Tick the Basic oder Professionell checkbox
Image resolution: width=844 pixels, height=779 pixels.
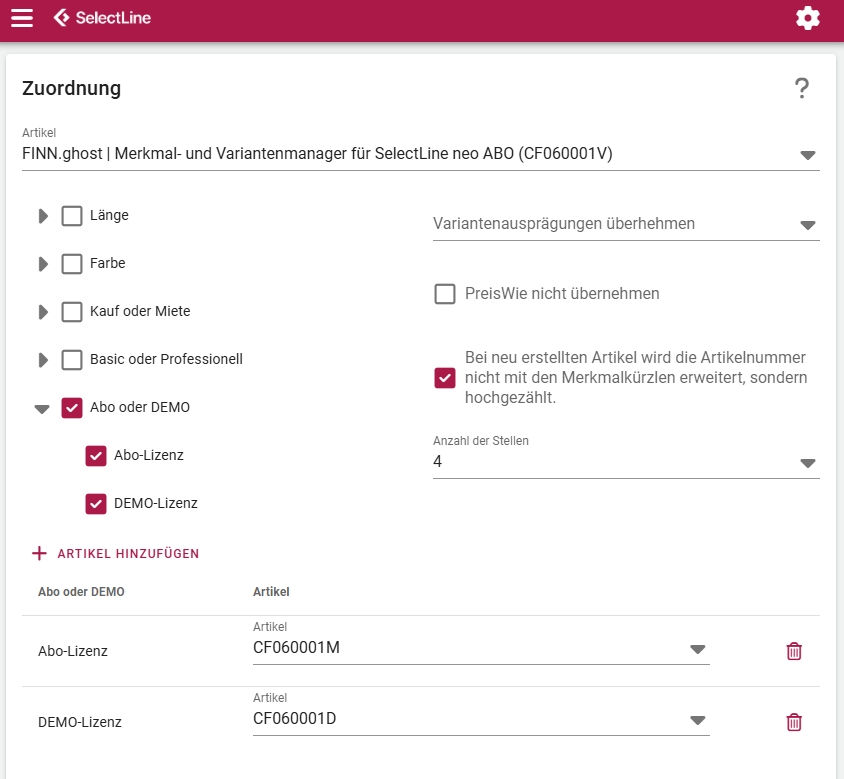click(x=72, y=360)
